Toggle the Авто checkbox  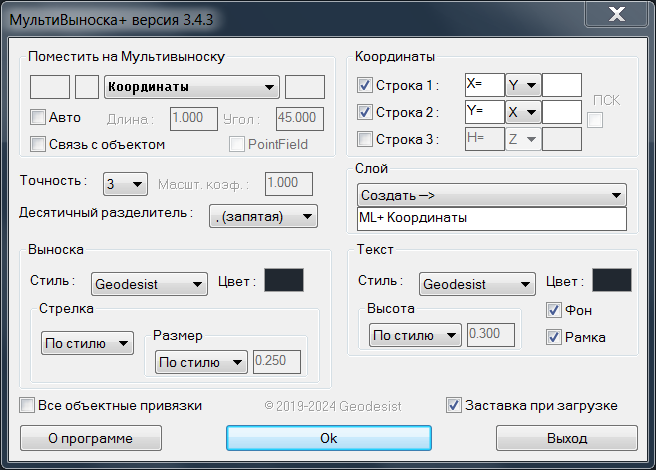tap(38, 117)
